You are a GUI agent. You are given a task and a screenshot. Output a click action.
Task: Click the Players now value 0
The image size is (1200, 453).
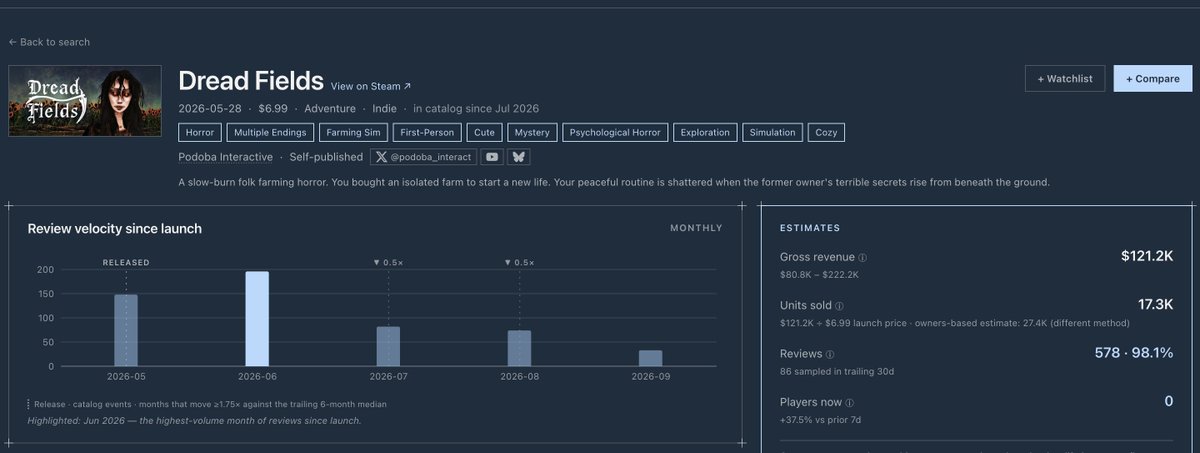pyautogui.click(x=1168, y=401)
